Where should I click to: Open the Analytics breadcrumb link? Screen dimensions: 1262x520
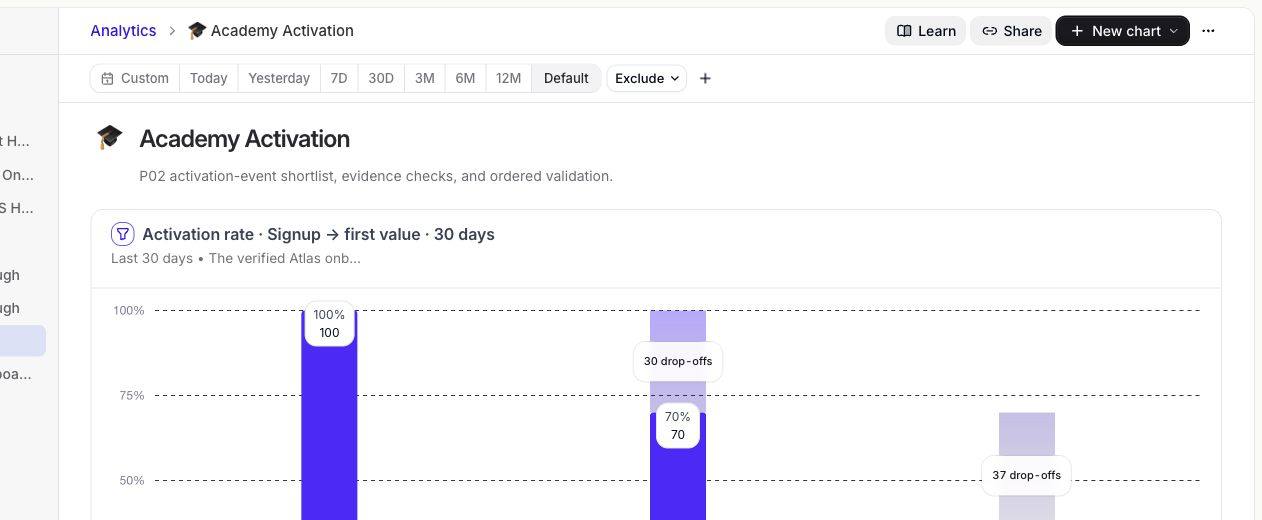(x=123, y=31)
